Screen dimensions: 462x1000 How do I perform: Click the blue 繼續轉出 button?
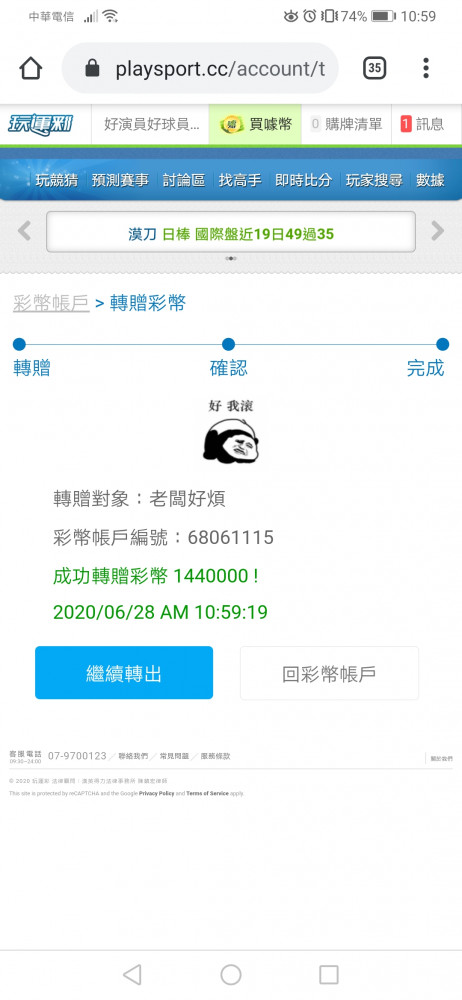pyautogui.click(x=124, y=673)
